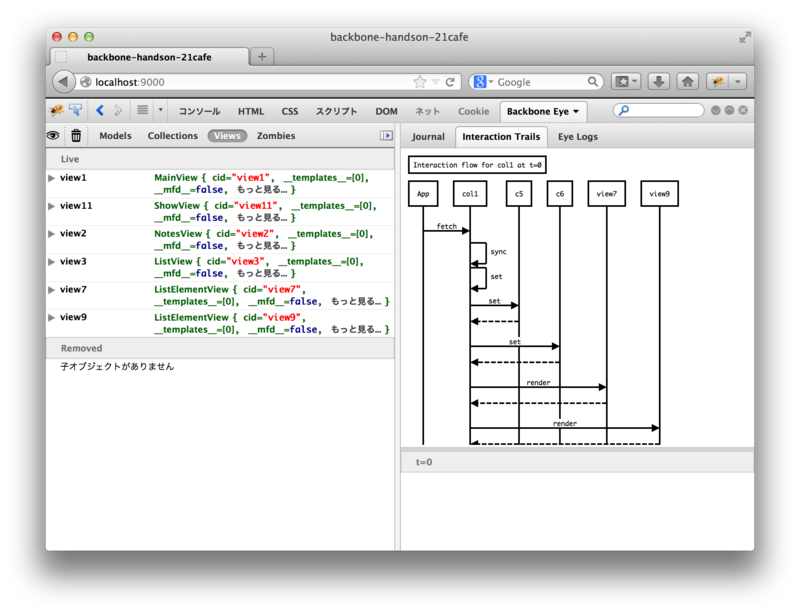
Task: Enter full screen with the corner arrows icon
Action: (x=745, y=37)
